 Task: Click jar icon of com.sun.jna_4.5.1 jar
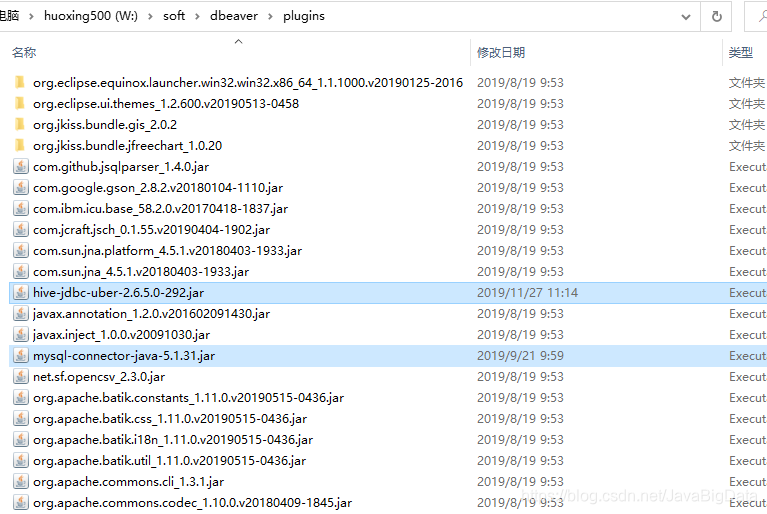[21, 272]
